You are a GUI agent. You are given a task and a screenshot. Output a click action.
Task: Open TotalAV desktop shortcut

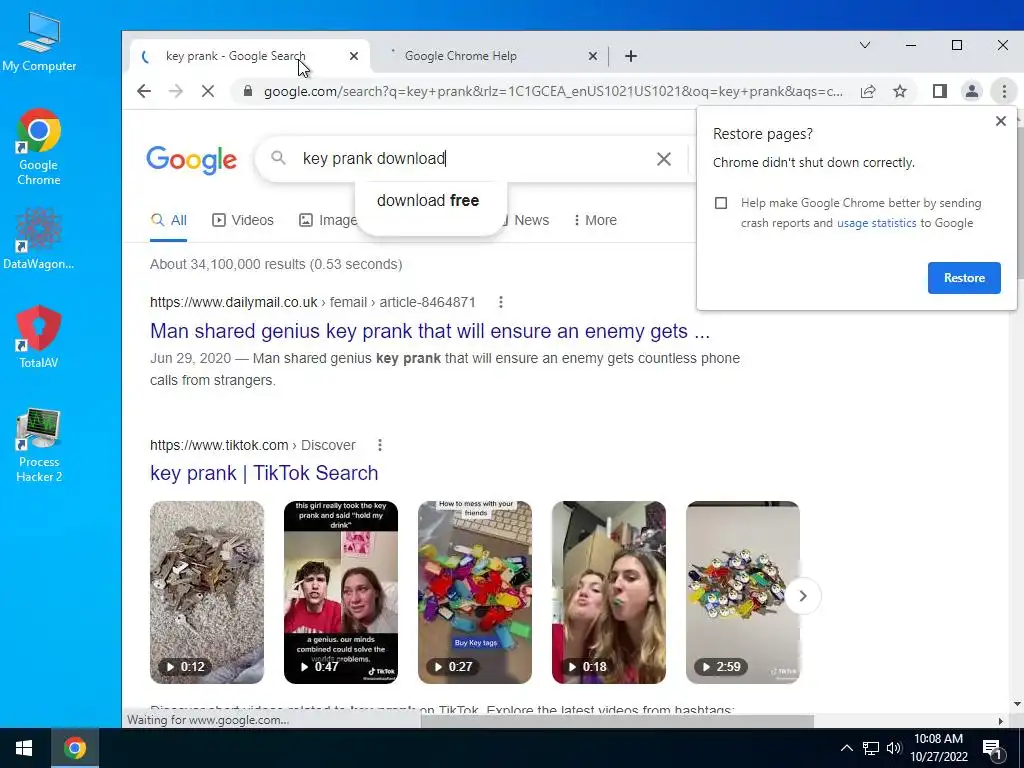39,336
